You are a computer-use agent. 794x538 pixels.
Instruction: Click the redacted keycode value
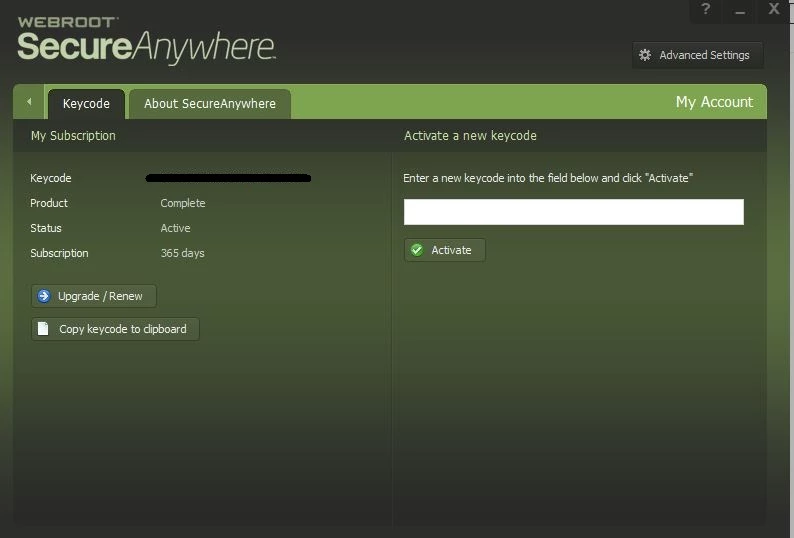click(228, 178)
